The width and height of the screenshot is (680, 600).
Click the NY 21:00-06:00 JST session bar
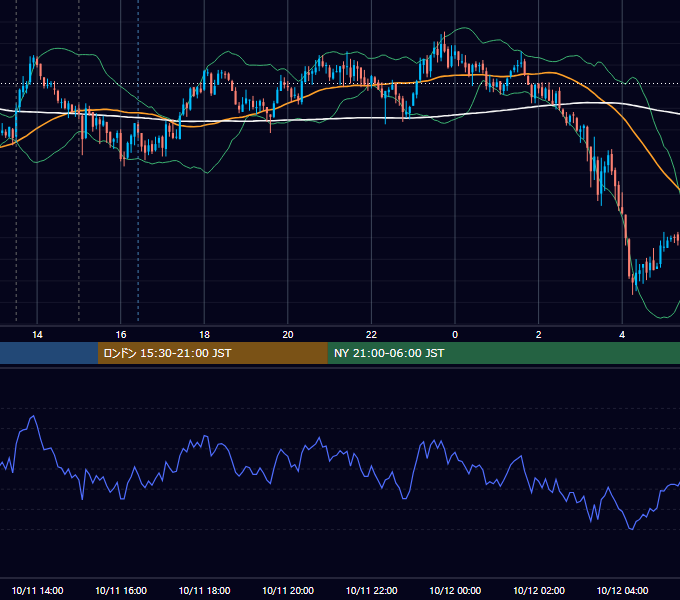503,353
